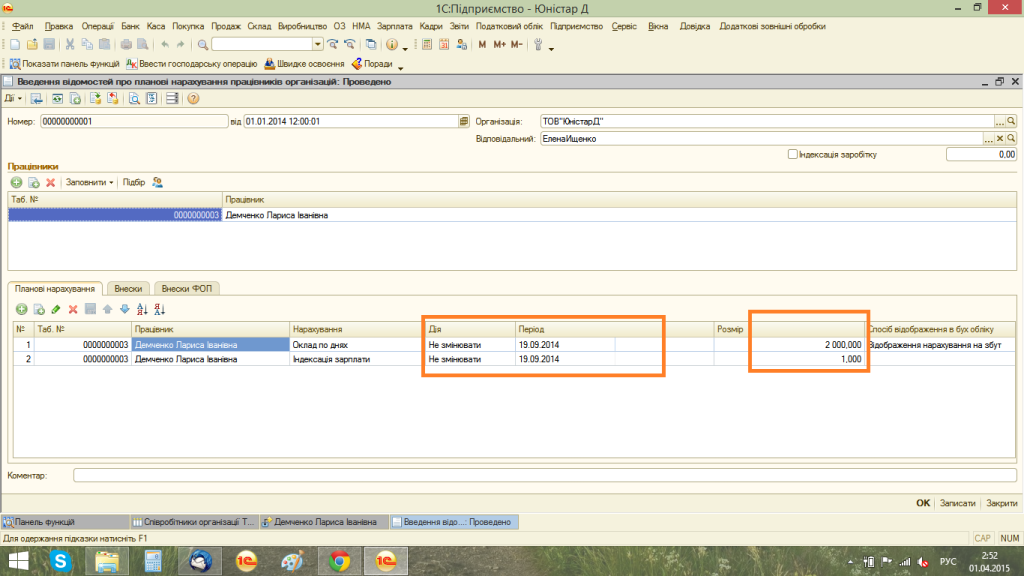Click the OK button
Screen dimensions: 1024x576
coord(923,503)
